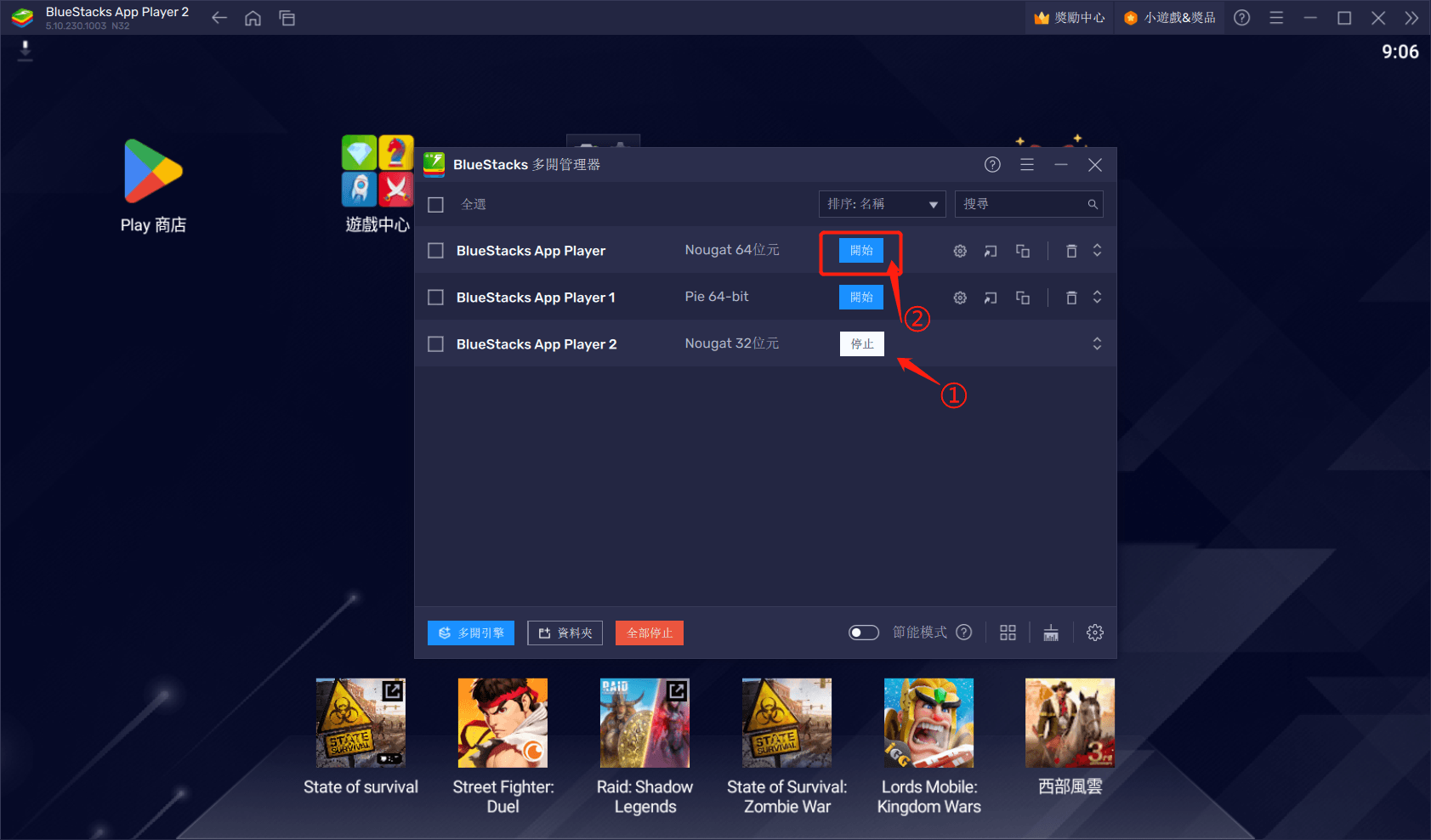This screenshot has width=1431, height=840.
Task: Open Raid: Shadow Legends thumbnail
Action: [645, 723]
